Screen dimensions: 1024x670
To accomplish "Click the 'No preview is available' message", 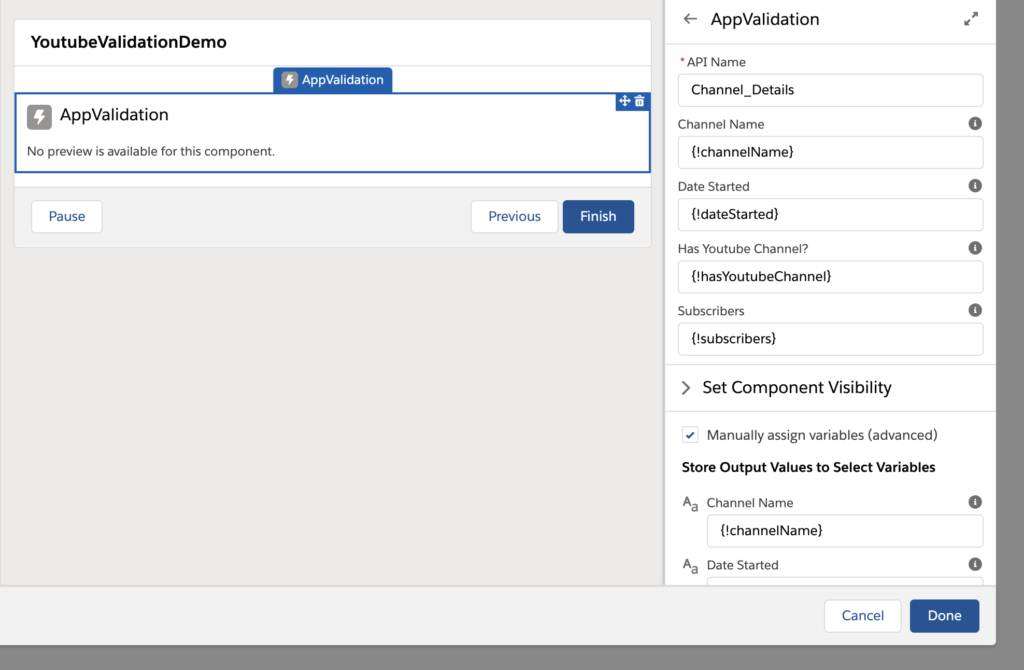I will pyautogui.click(x=151, y=151).
